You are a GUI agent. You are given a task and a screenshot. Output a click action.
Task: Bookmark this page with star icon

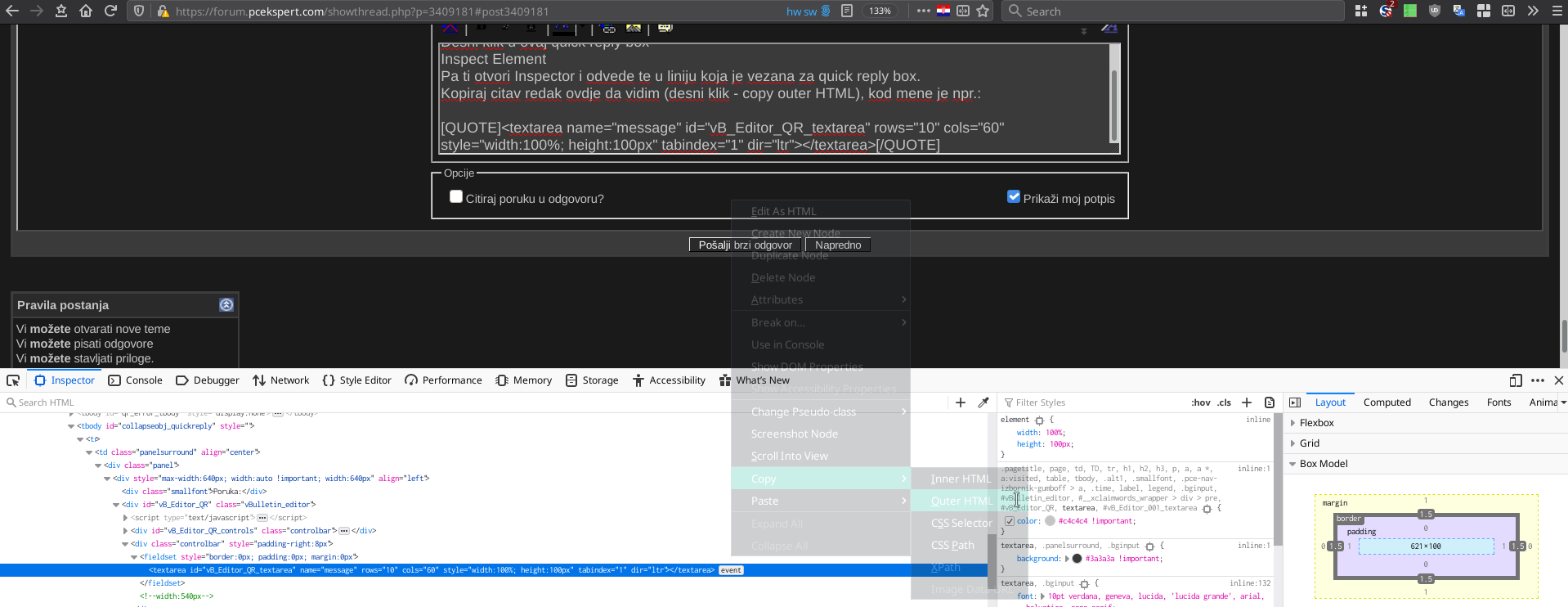(x=983, y=11)
